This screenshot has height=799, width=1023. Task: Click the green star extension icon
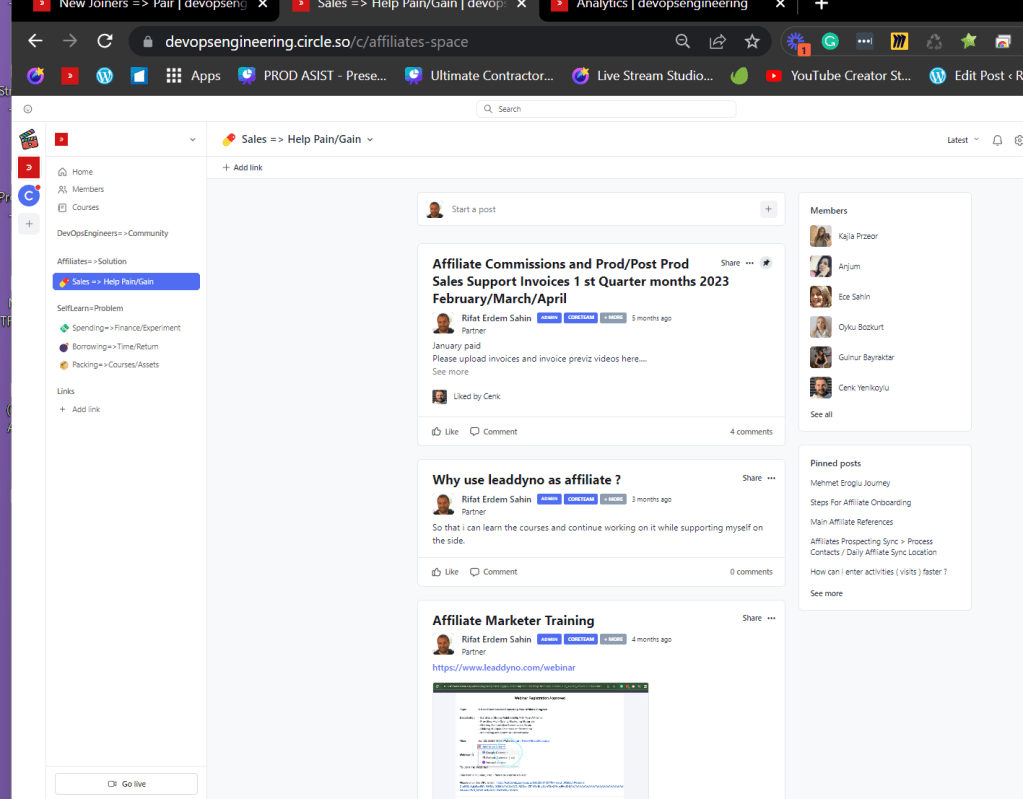tap(969, 42)
